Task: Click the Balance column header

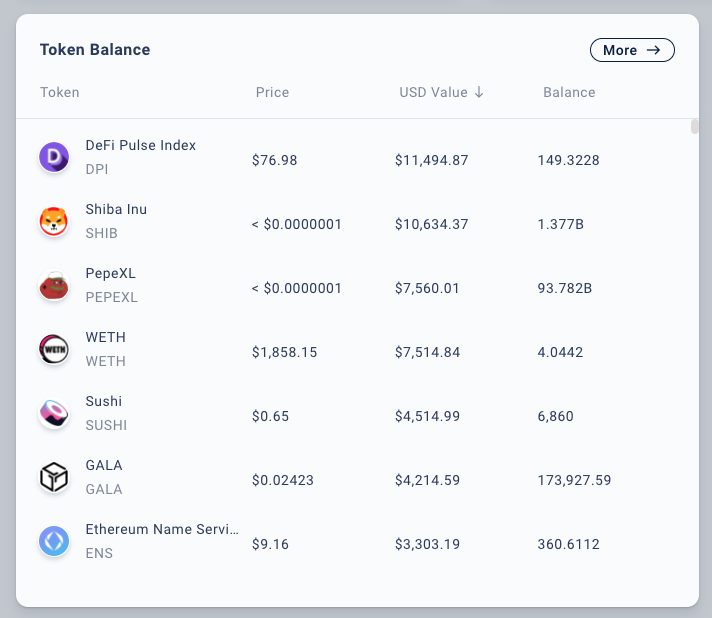Action: point(569,92)
